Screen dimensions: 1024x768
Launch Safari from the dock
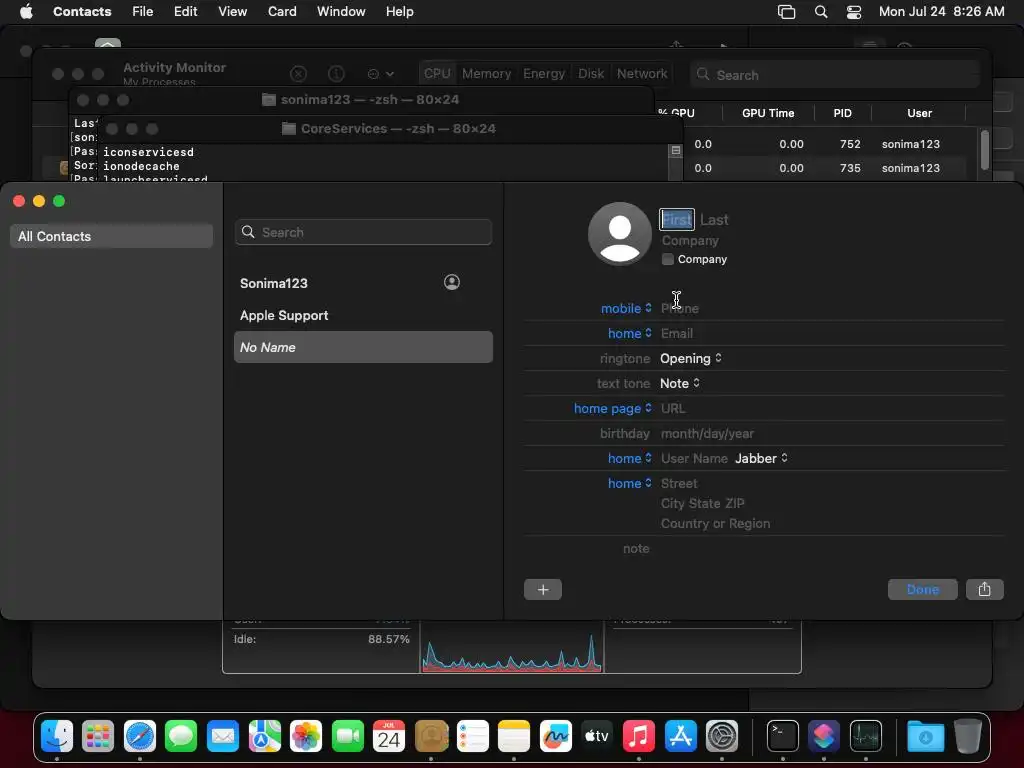point(140,736)
